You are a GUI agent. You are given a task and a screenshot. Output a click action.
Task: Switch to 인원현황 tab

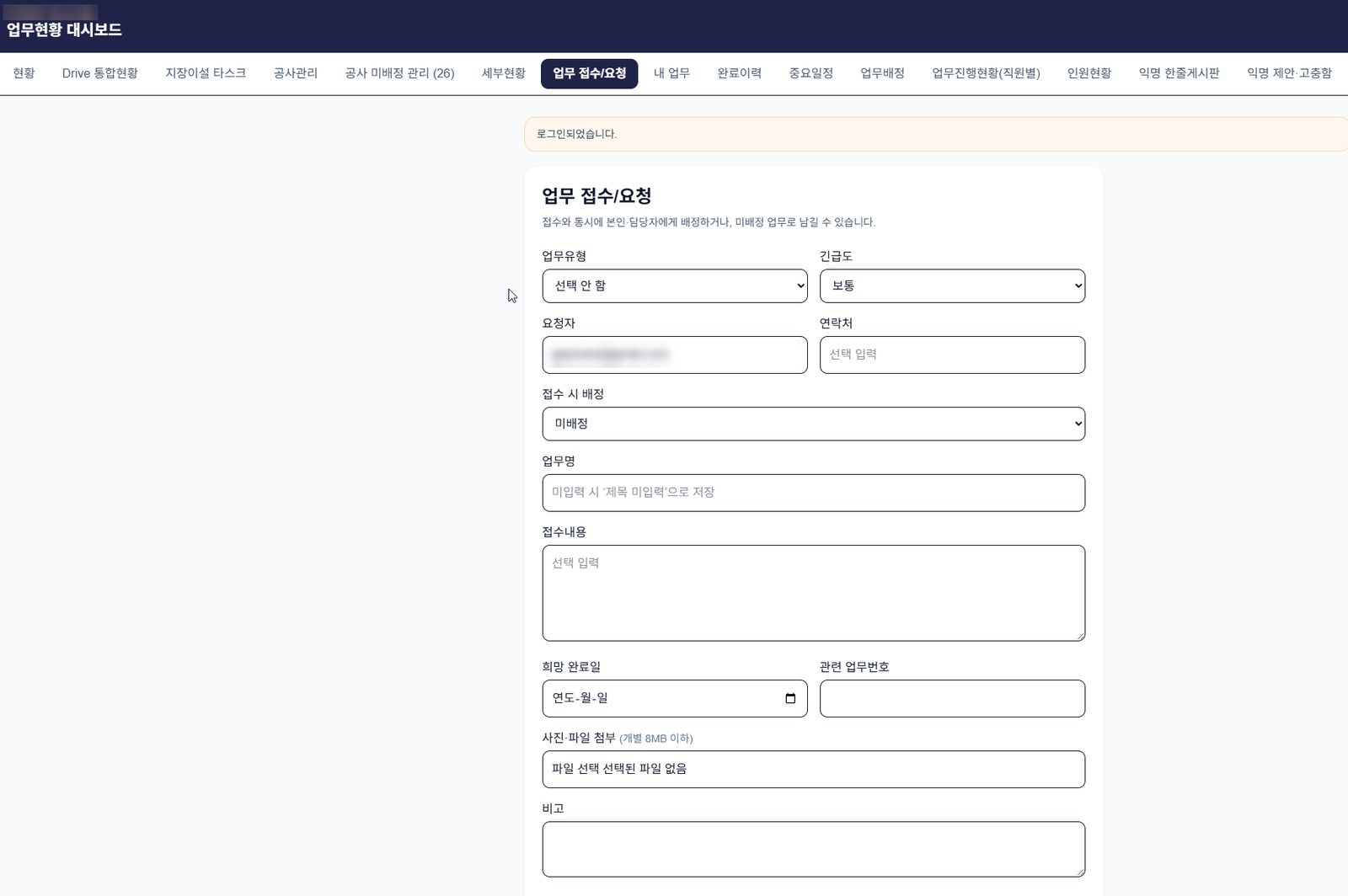[x=1089, y=73]
